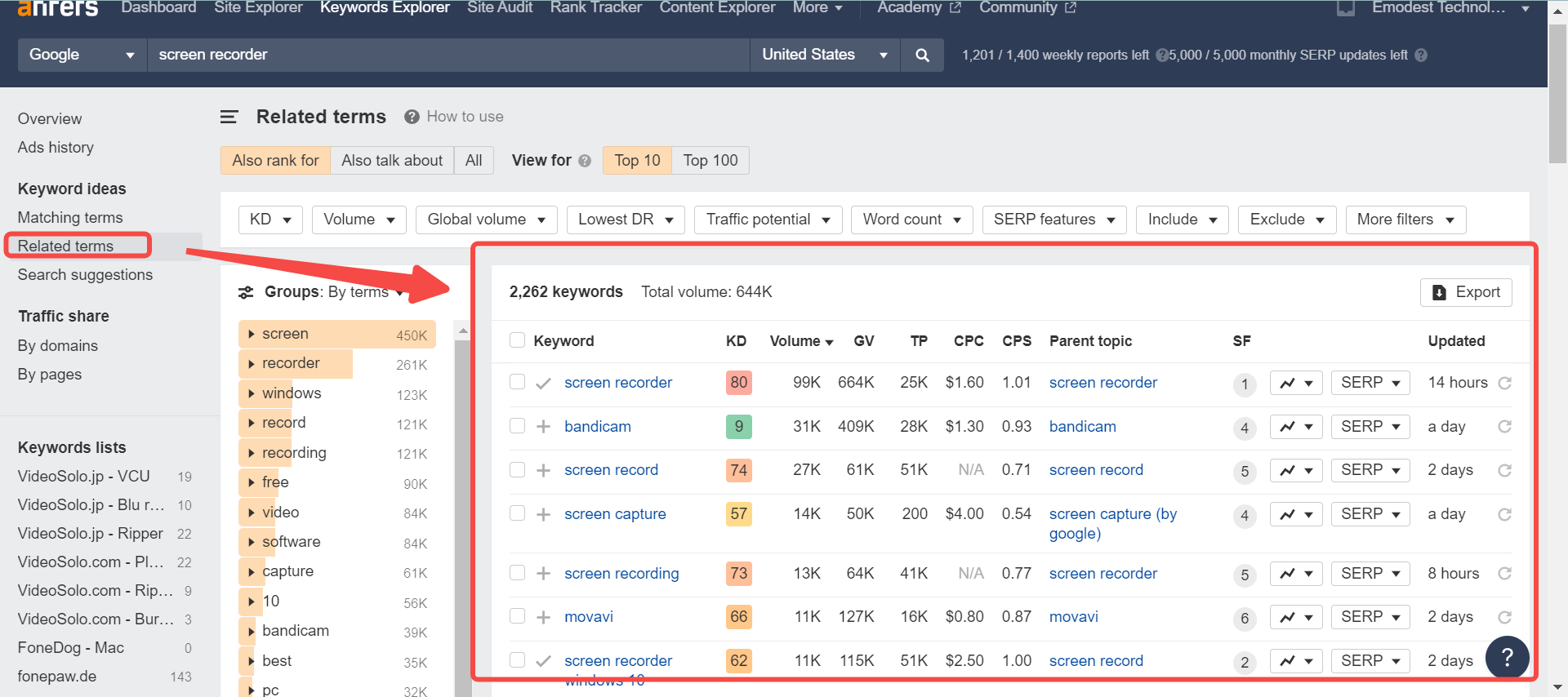This screenshot has height=697, width=1568.
Task: Click the weekly reports info icon
Action: click(1161, 55)
